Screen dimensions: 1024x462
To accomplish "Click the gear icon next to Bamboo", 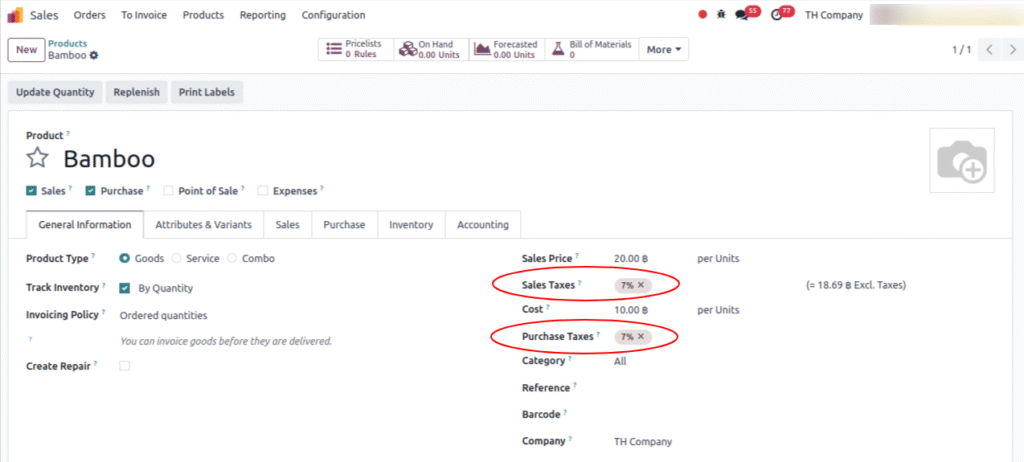I will (x=94, y=56).
